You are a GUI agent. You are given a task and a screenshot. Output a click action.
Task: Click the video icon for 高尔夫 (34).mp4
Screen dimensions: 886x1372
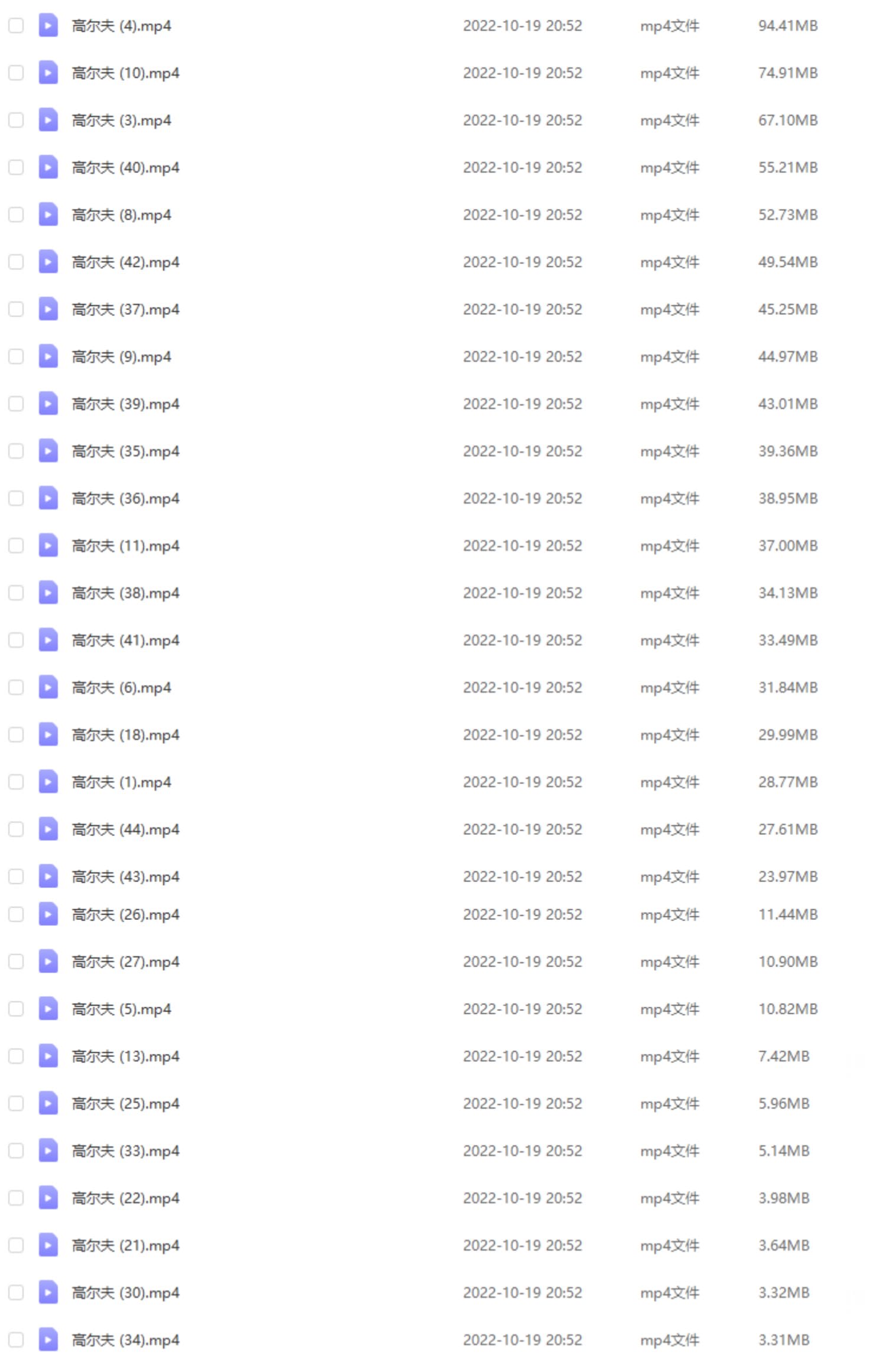click(x=48, y=1340)
